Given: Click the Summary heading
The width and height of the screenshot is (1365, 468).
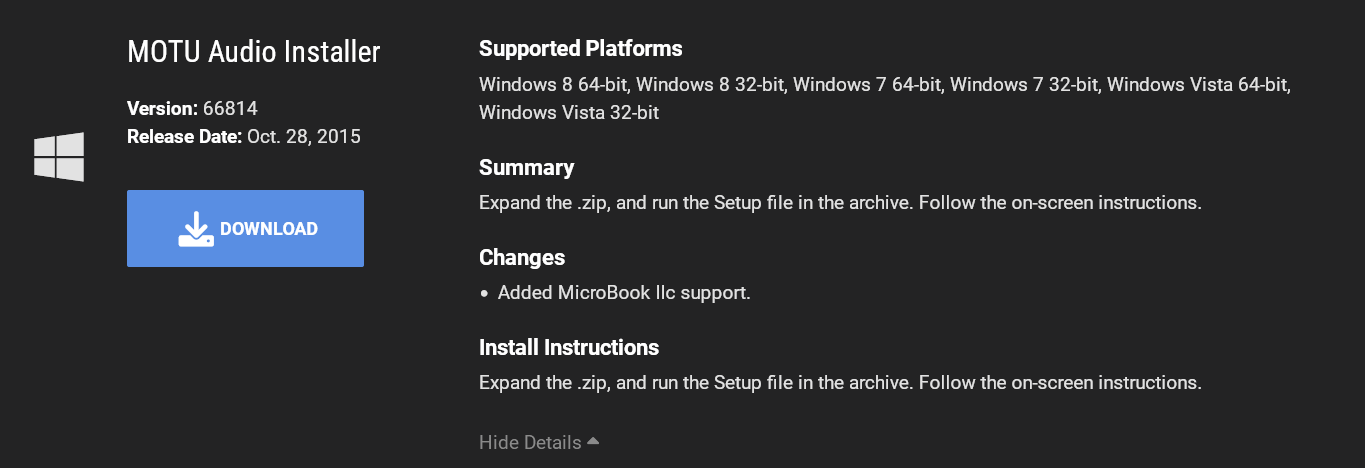Looking at the screenshot, I should pyautogui.click(x=527, y=168).
